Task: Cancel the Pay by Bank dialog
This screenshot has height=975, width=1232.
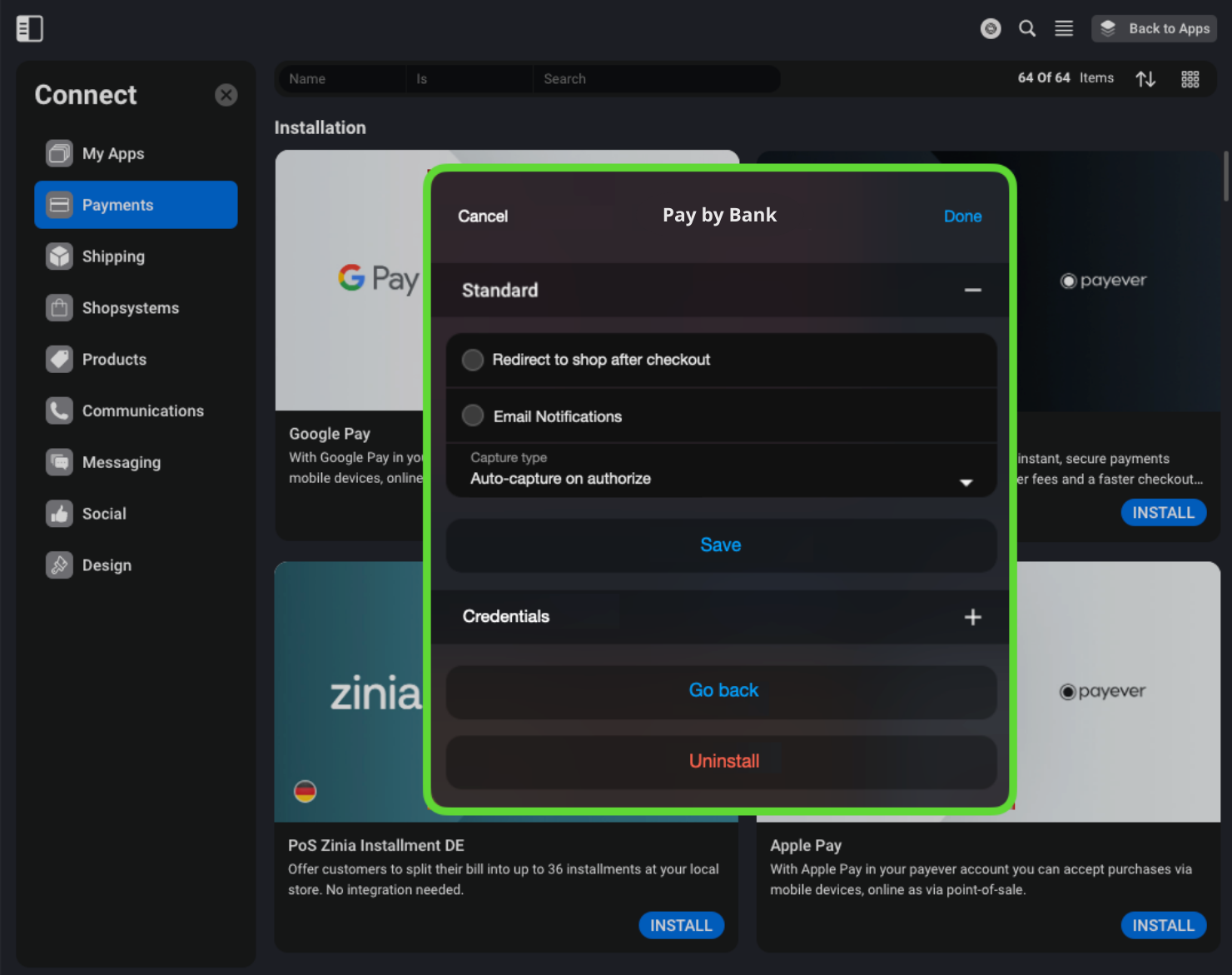Action: [x=483, y=216]
